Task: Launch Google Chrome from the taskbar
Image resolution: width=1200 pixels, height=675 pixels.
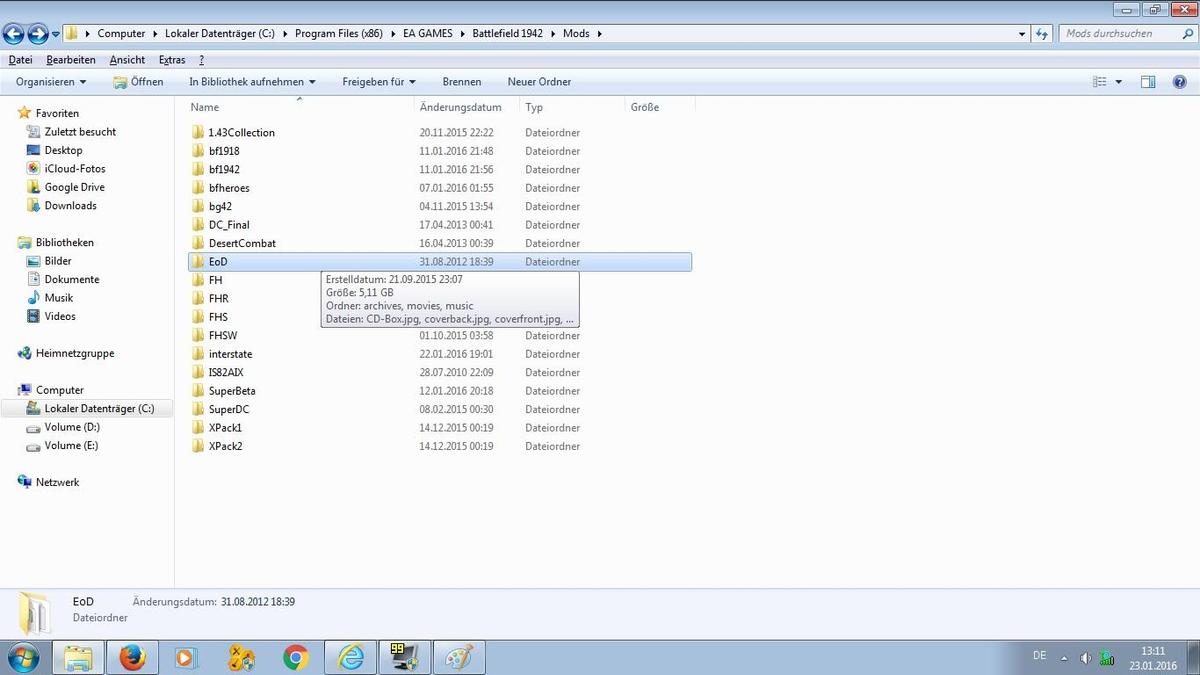Action: (x=295, y=657)
